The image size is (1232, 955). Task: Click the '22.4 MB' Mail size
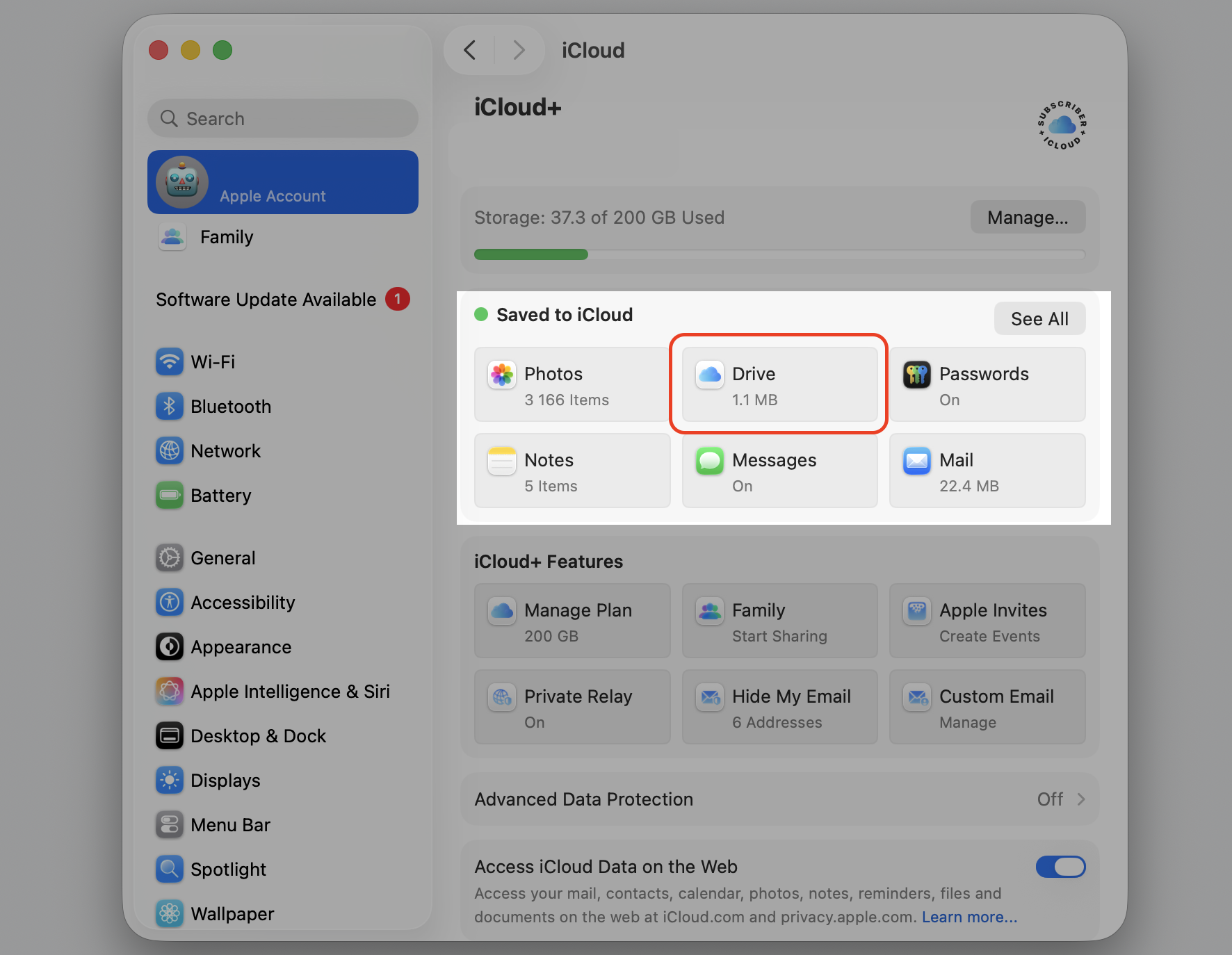(968, 486)
